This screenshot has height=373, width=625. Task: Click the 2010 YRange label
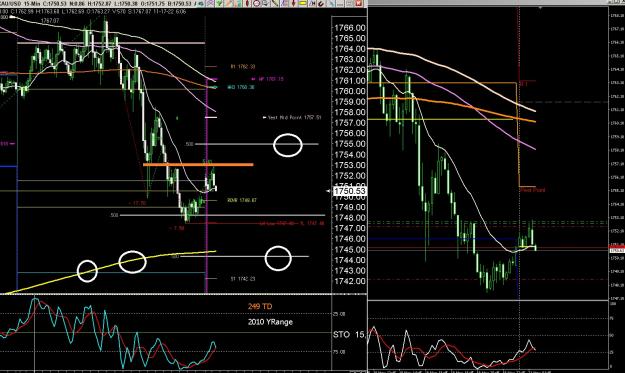coord(270,322)
